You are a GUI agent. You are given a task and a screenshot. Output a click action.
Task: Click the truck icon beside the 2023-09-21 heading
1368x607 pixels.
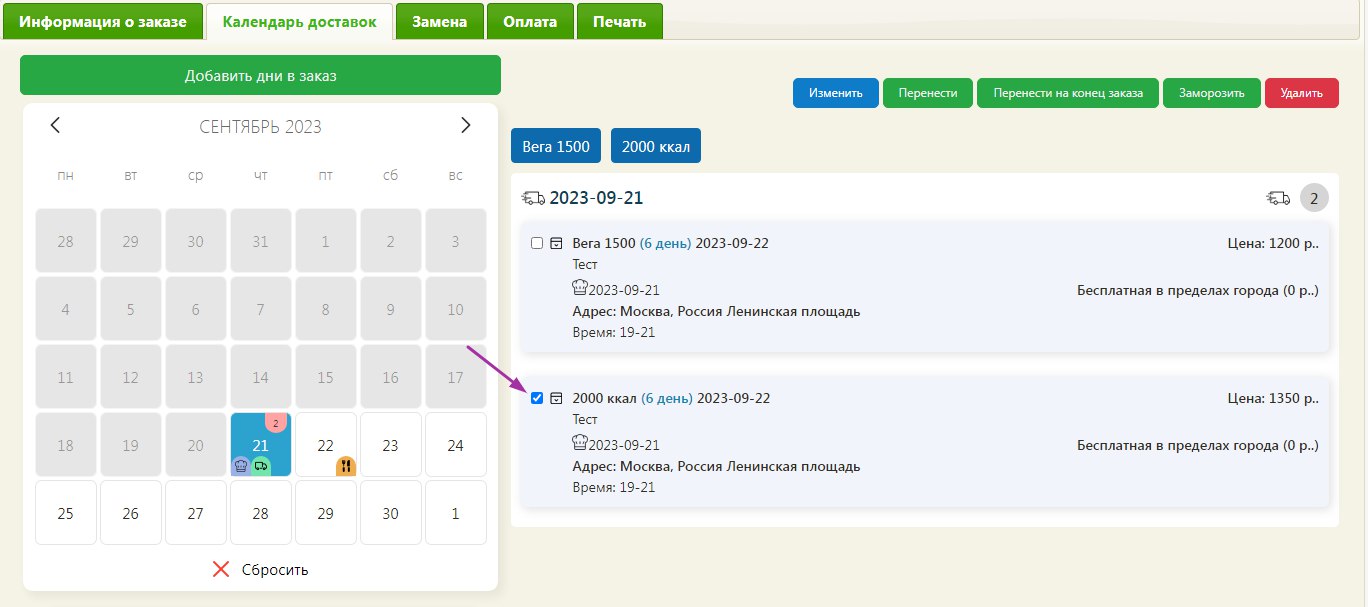tap(533, 198)
